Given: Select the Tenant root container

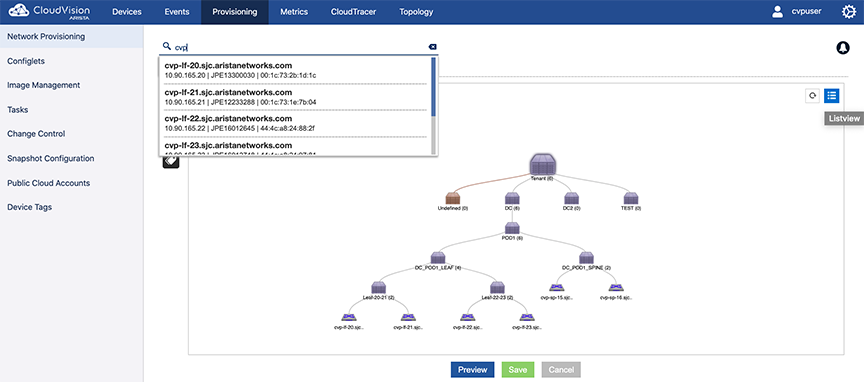Looking at the screenshot, I should click(x=543, y=164).
